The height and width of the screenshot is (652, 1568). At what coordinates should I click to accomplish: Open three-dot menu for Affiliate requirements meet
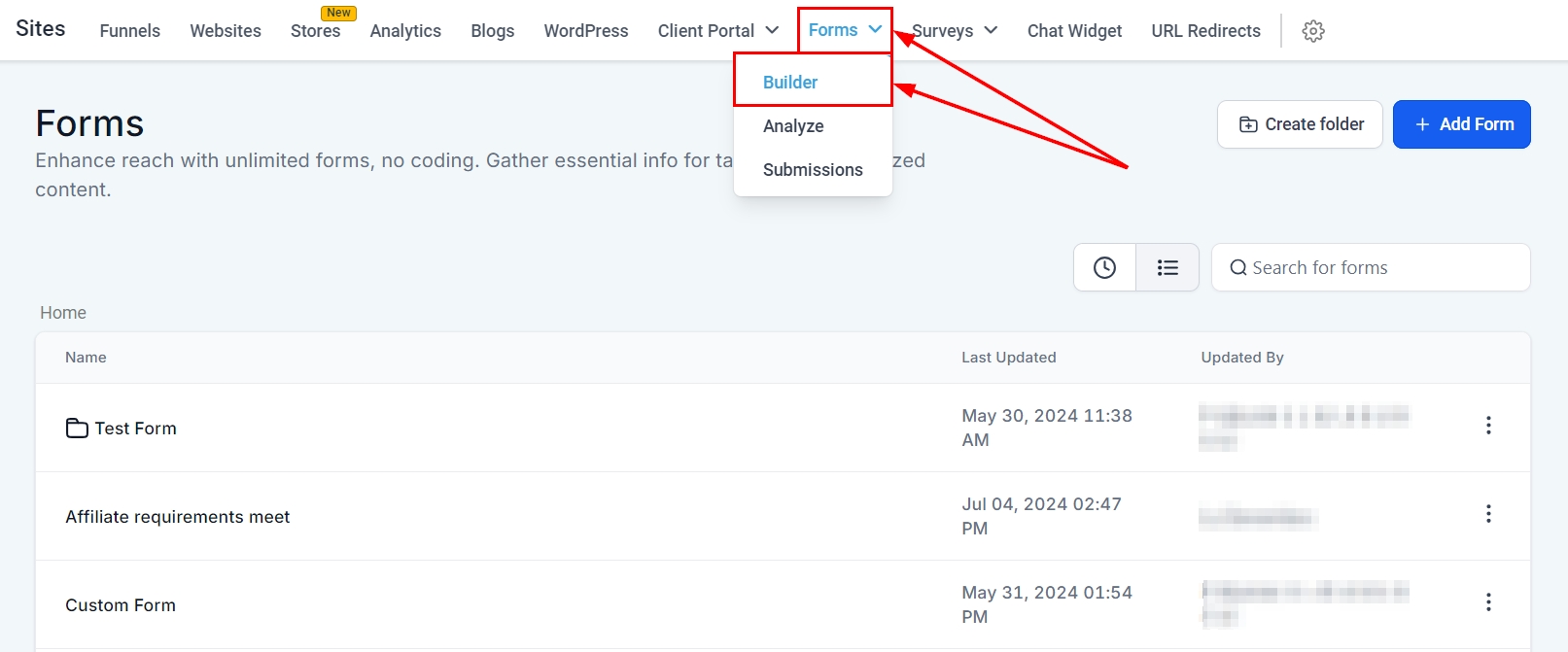[1487, 514]
